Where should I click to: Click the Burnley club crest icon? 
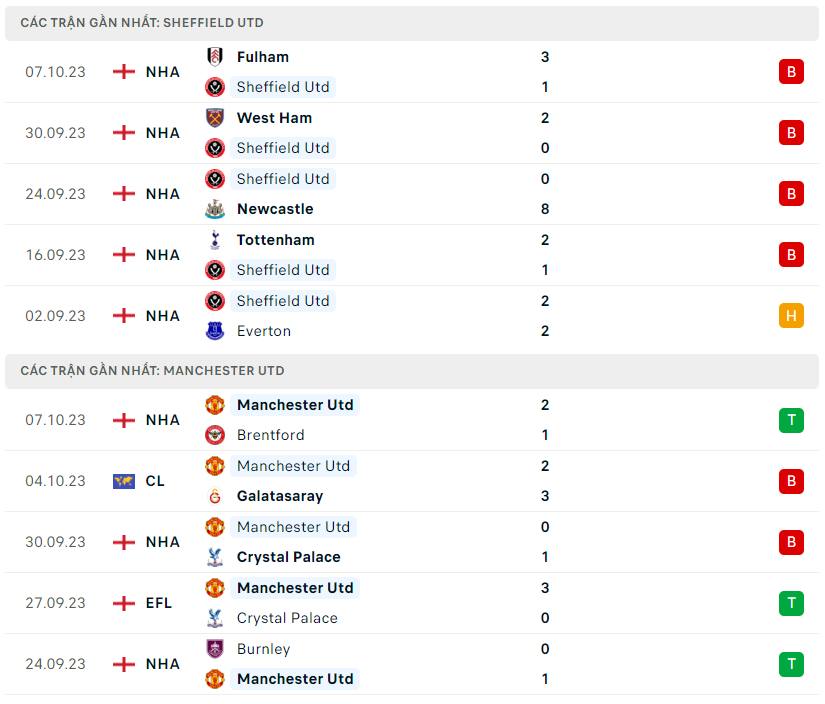pyautogui.click(x=215, y=649)
